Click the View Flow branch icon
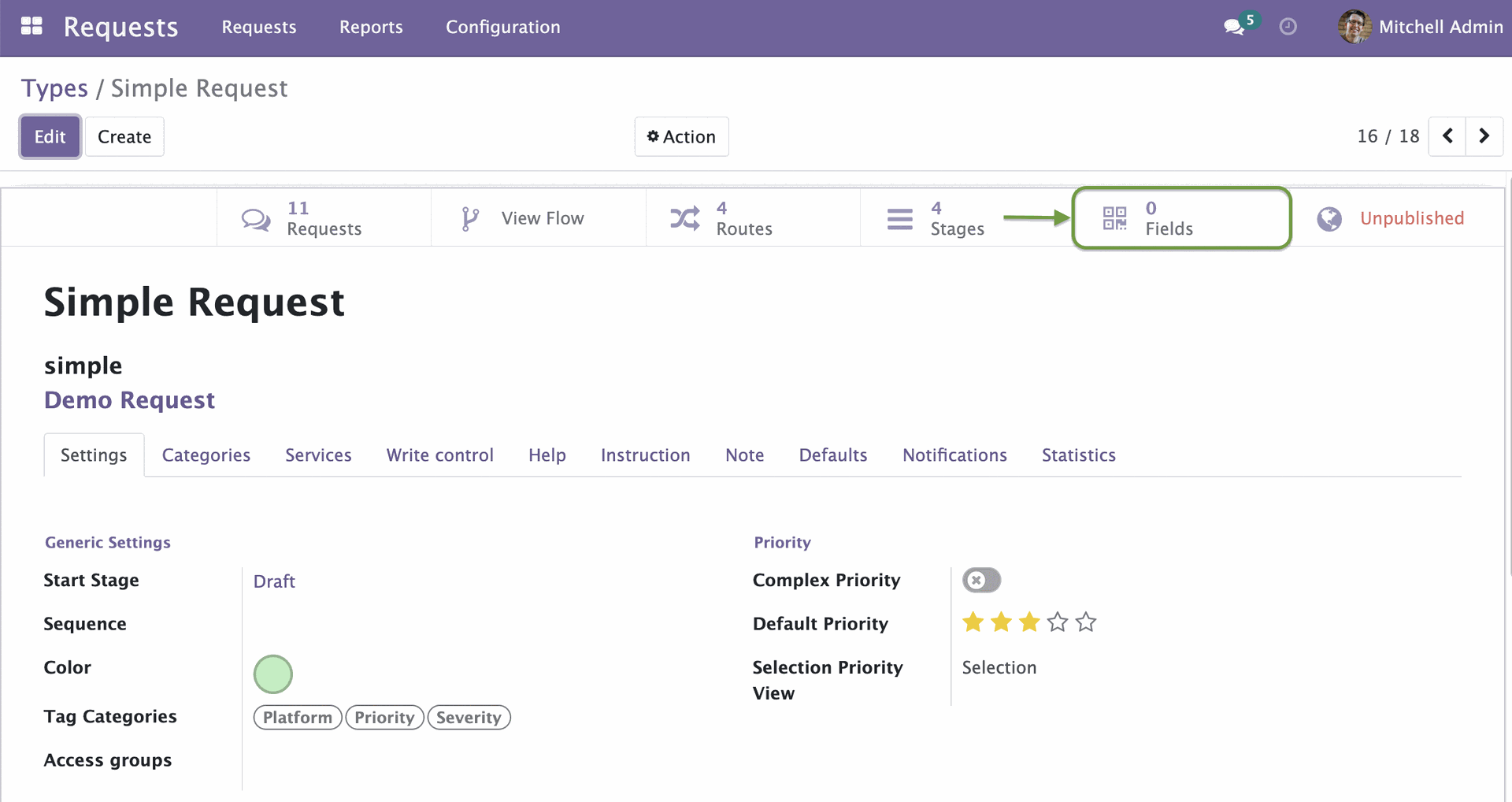 (469, 218)
